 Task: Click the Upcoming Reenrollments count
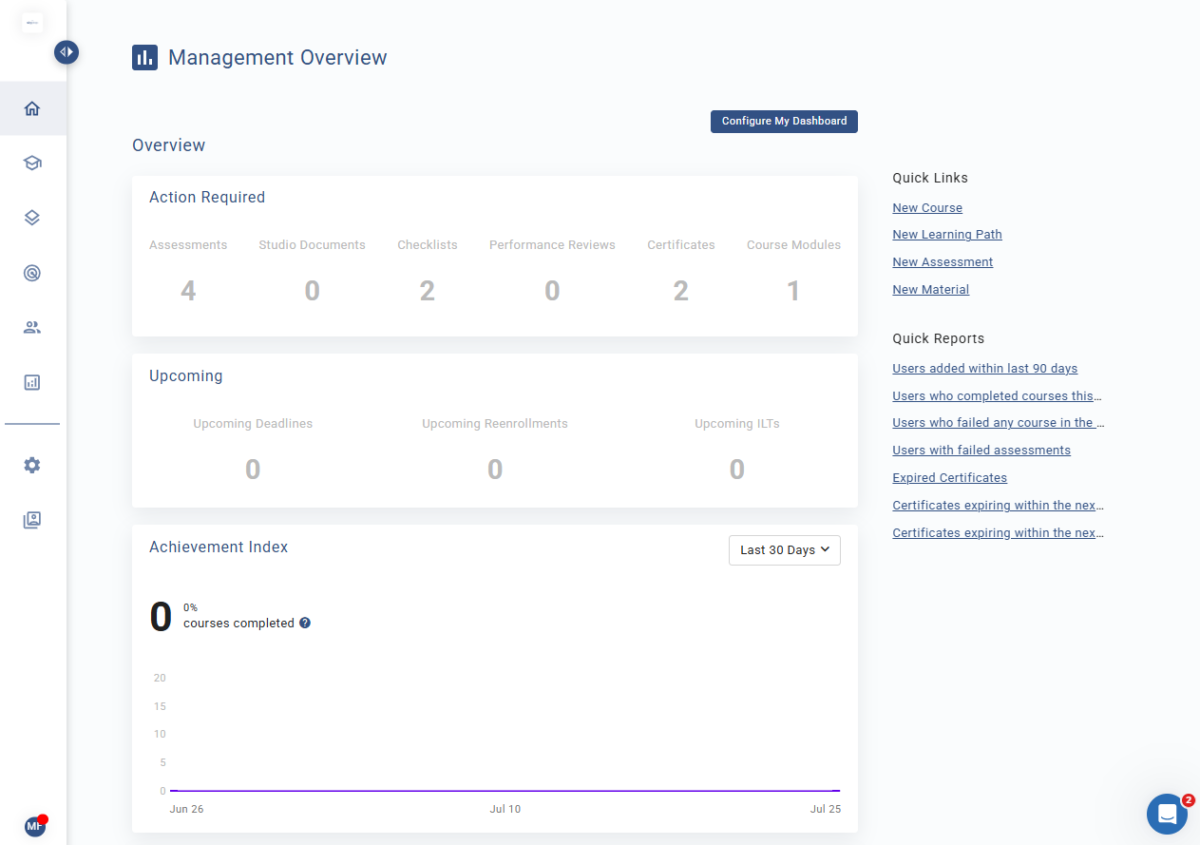[495, 469]
